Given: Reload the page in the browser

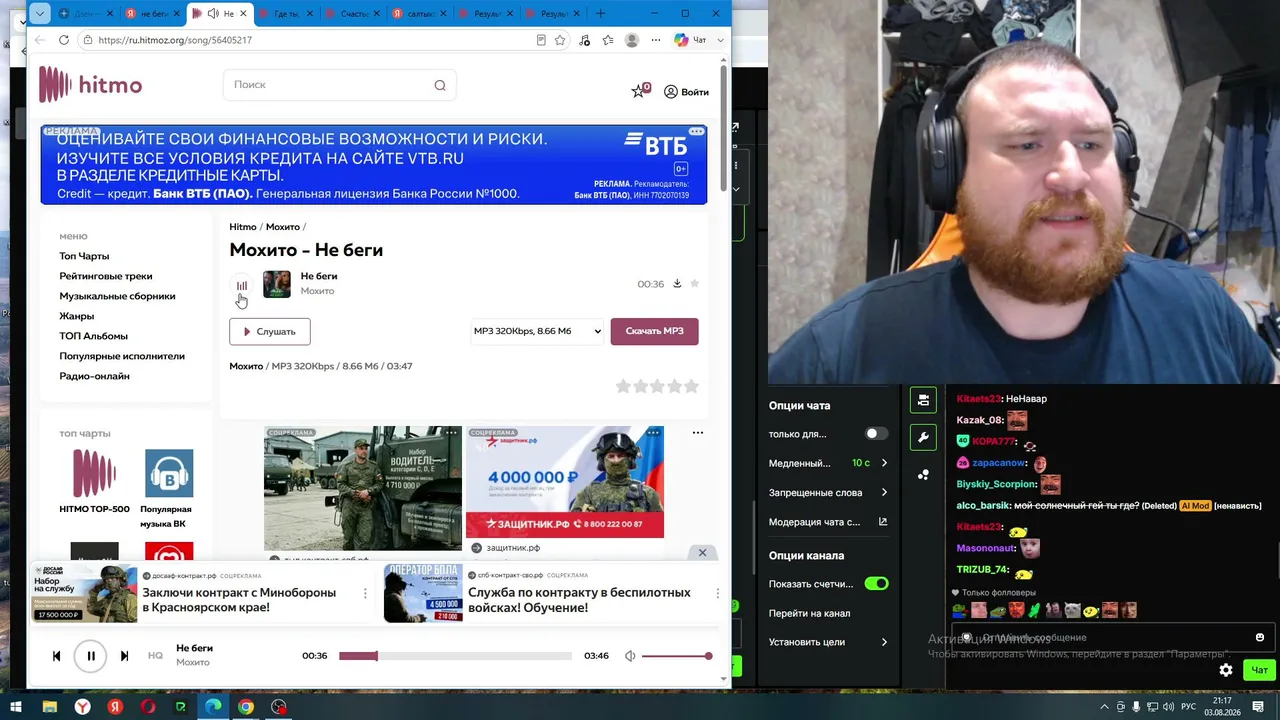Looking at the screenshot, I should (64, 40).
